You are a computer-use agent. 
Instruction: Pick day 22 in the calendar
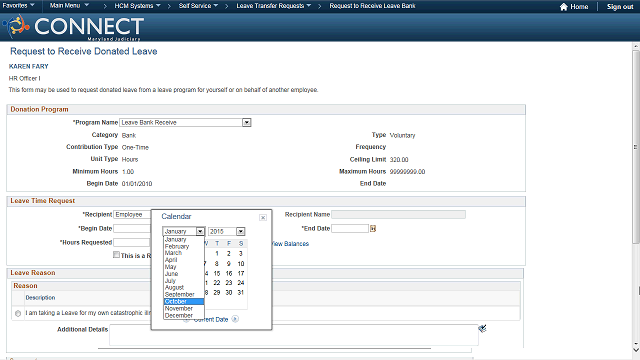217,283
